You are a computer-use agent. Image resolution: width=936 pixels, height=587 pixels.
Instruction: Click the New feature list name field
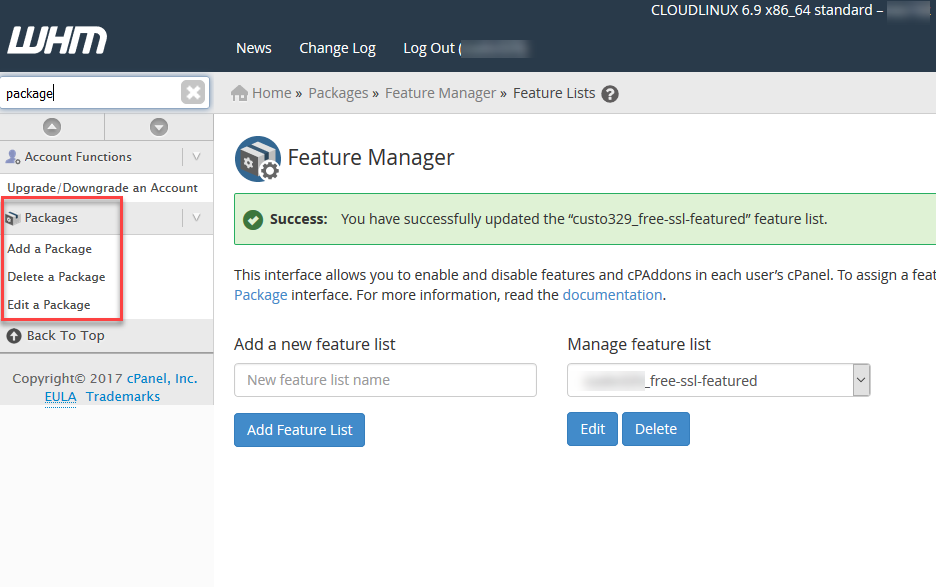[385, 380]
